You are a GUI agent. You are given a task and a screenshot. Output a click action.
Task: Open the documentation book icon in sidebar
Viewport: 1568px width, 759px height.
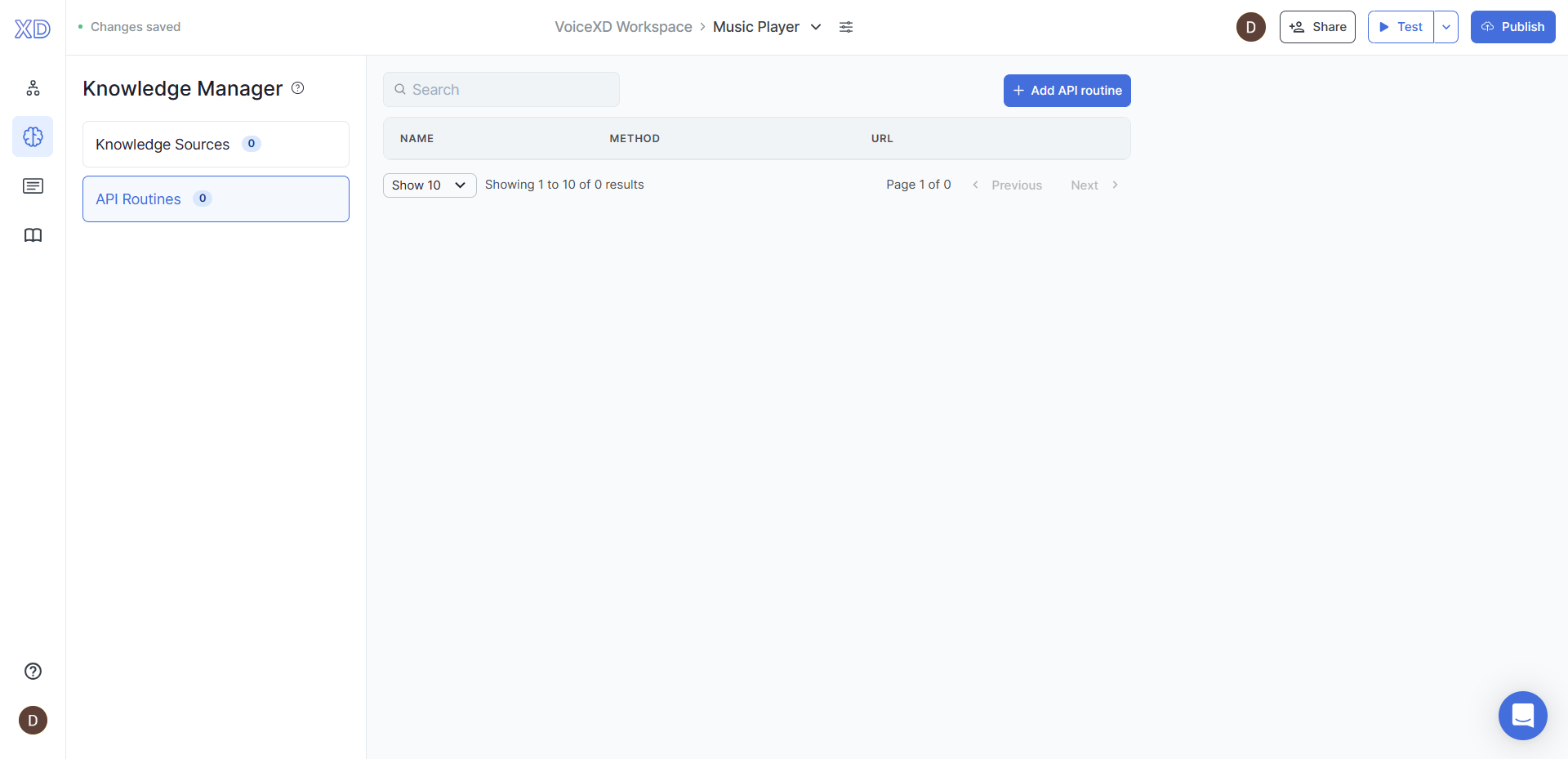33,235
